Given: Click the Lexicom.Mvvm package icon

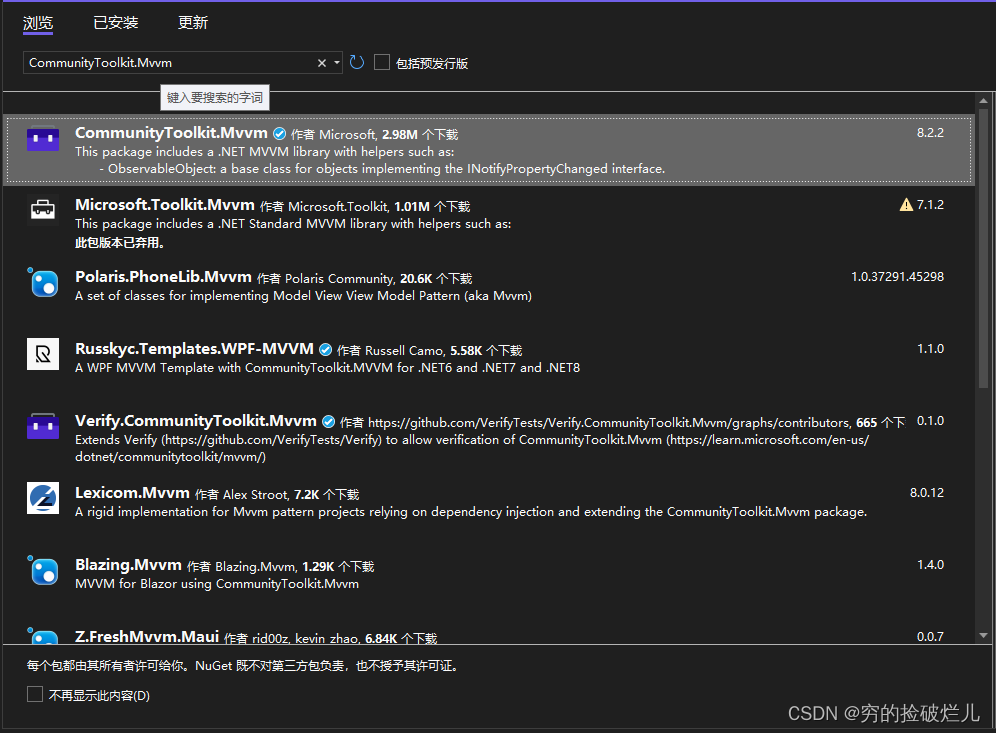Looking at the screenshot, I should [42, 498].
